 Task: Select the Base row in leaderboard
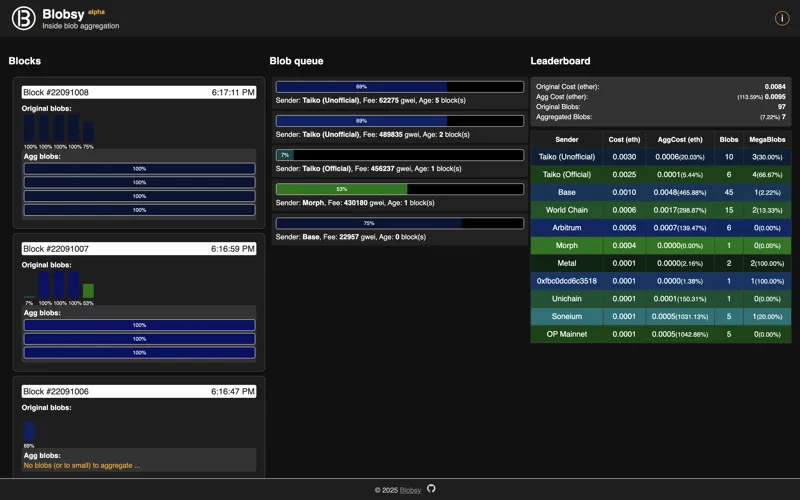[x=661, y=192]
